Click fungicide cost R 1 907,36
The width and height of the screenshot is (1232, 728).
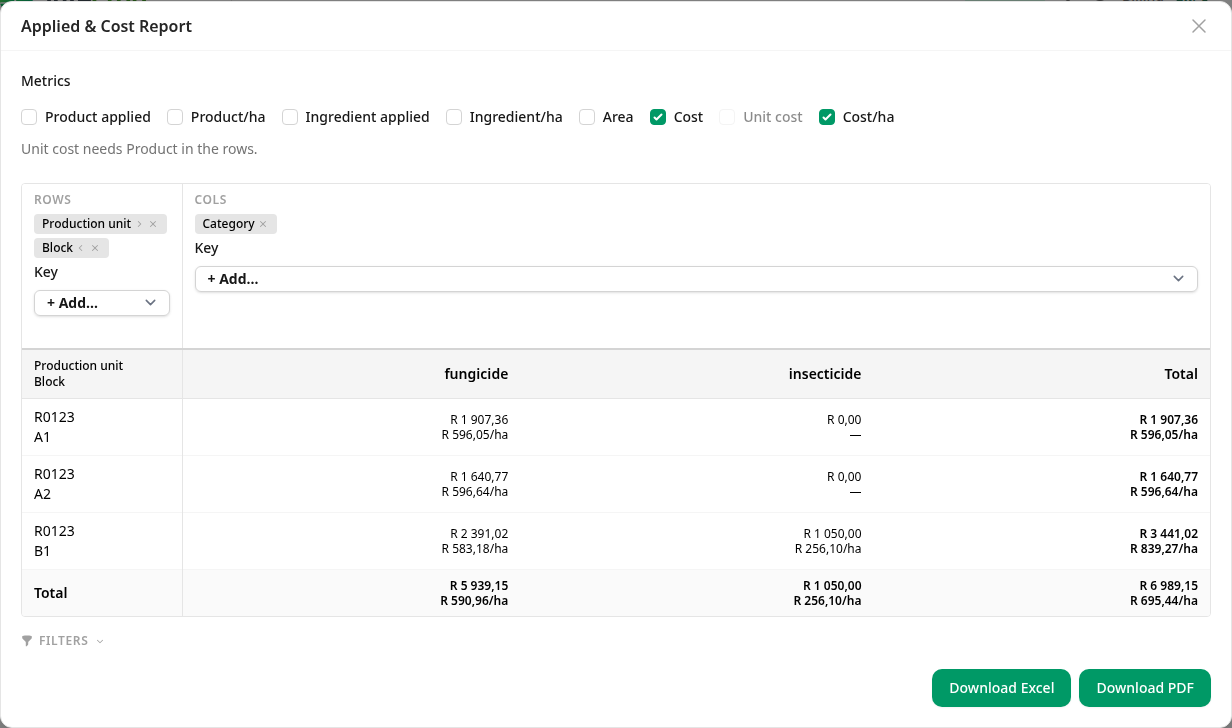479,420
